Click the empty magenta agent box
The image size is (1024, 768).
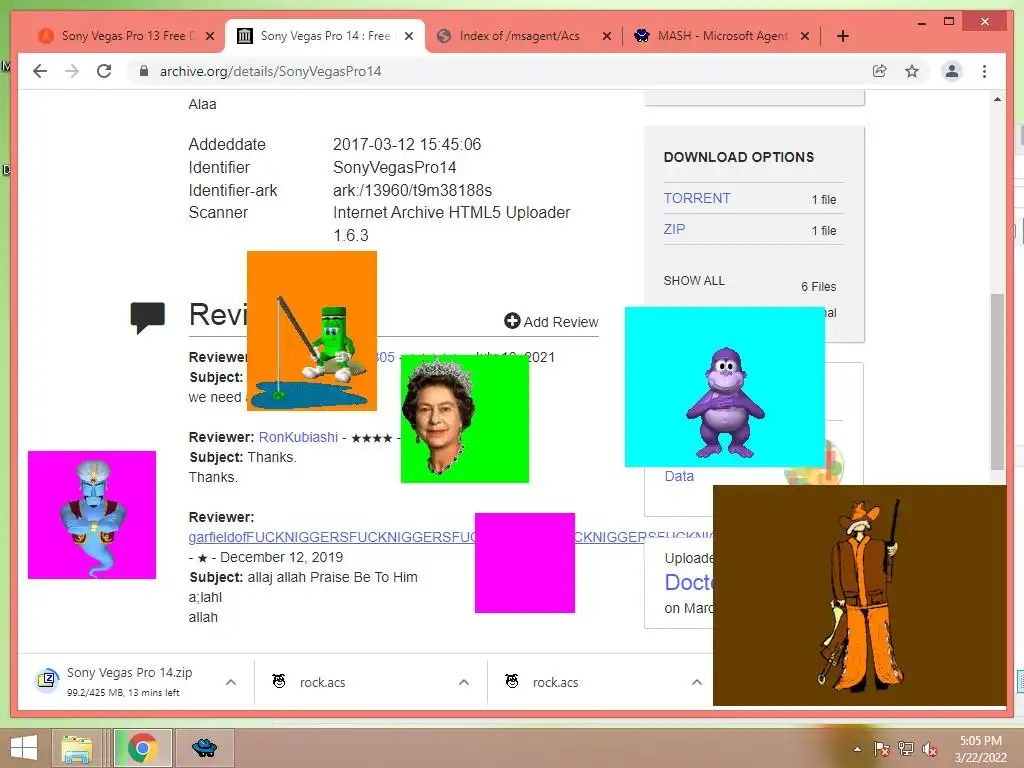click(524, 563)
